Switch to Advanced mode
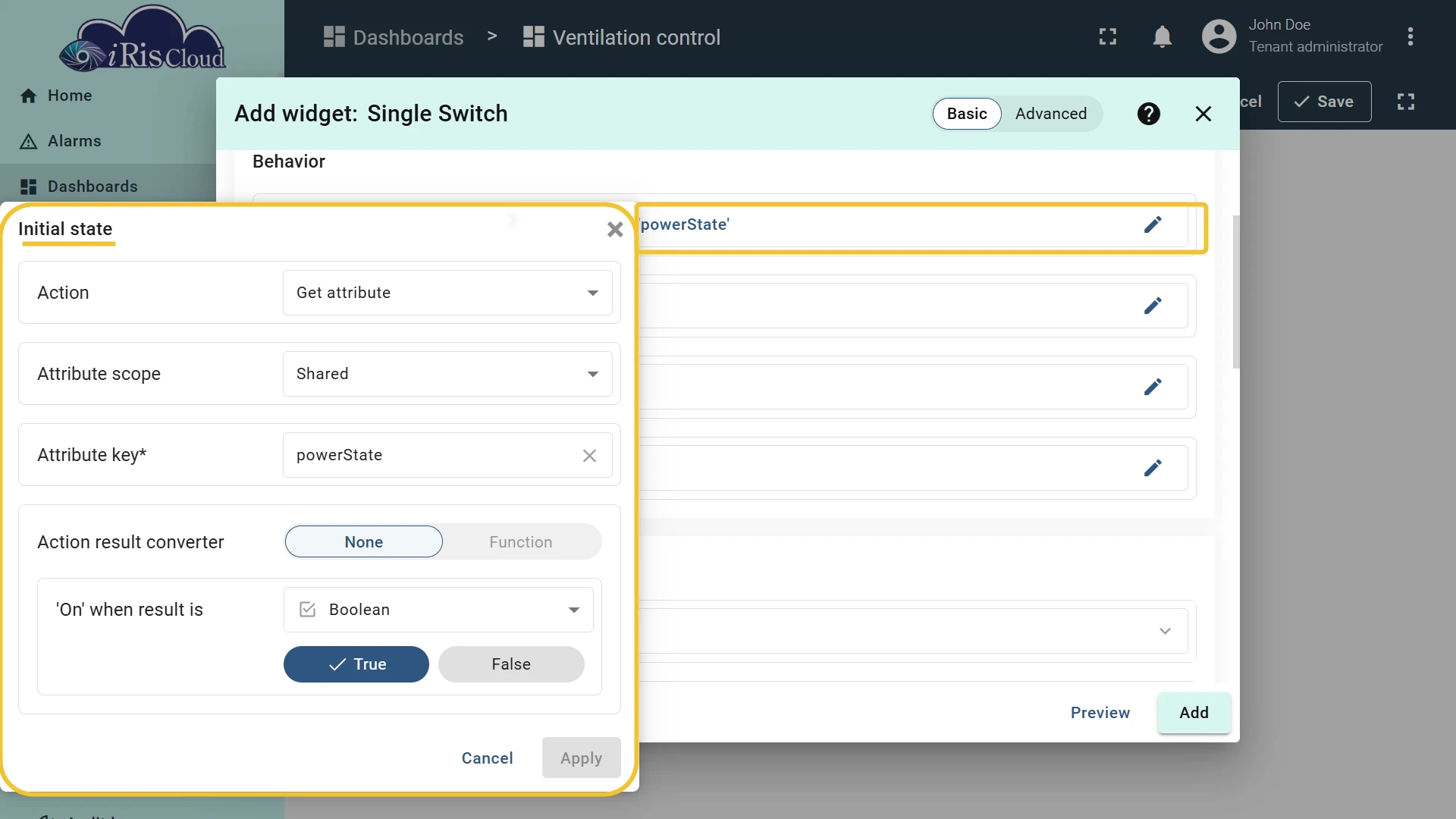 point(1050,114)
